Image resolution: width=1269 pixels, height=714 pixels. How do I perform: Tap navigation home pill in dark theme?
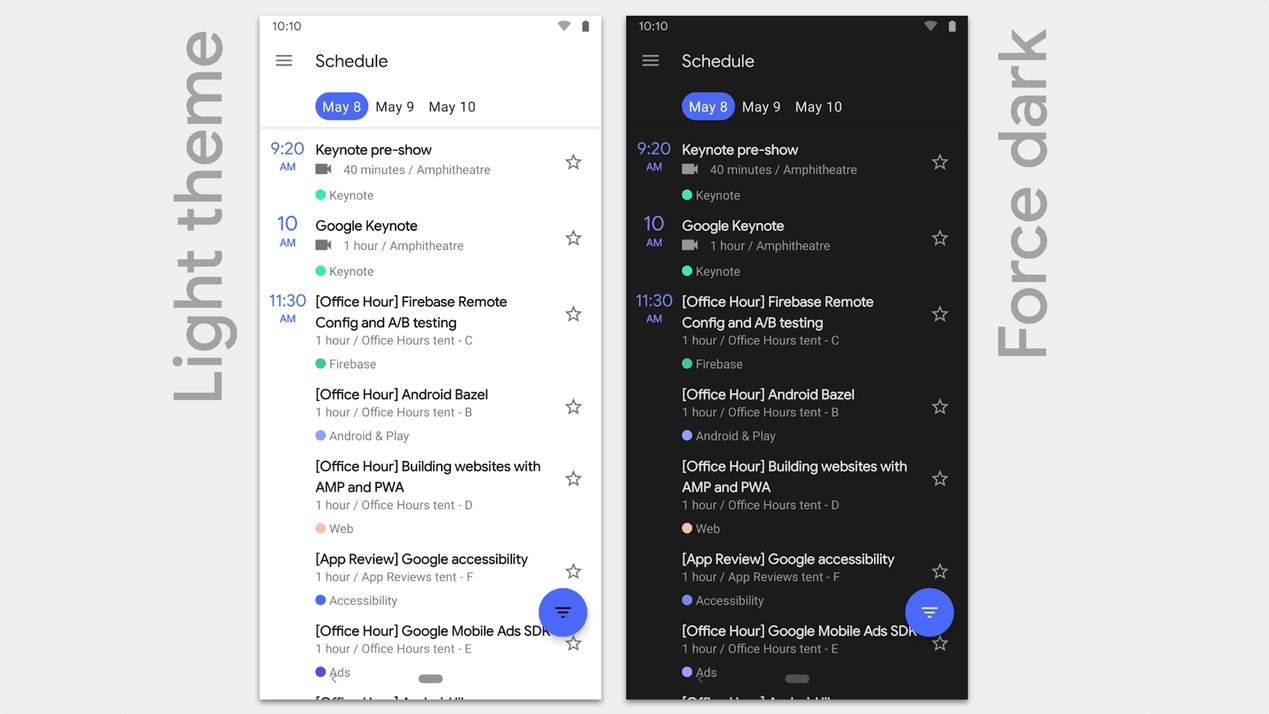tap(797, 678)
